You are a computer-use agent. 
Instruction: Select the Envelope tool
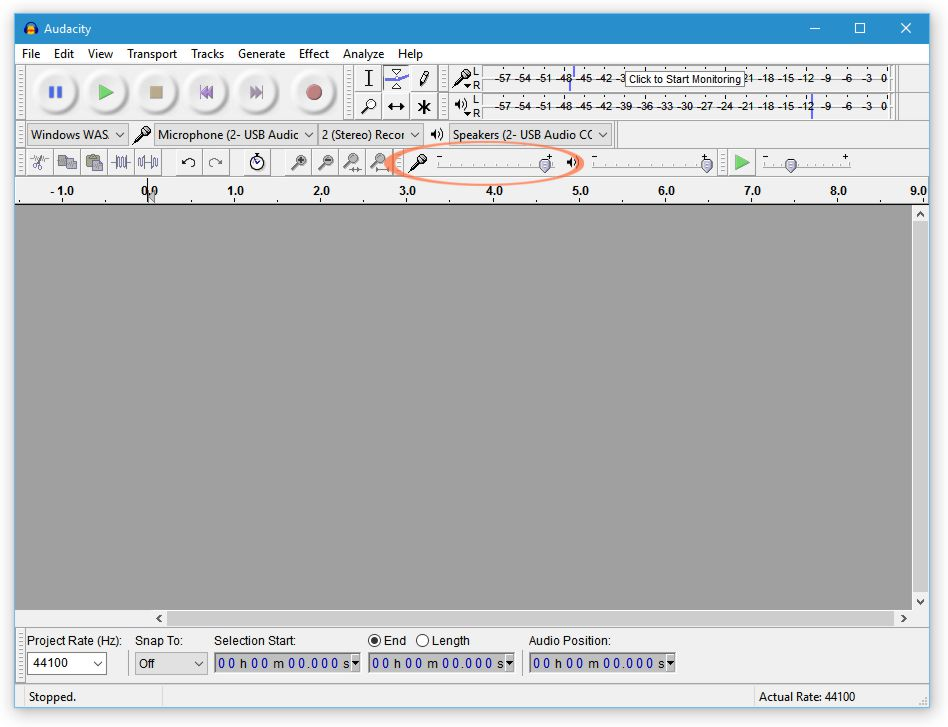point(396,78)
